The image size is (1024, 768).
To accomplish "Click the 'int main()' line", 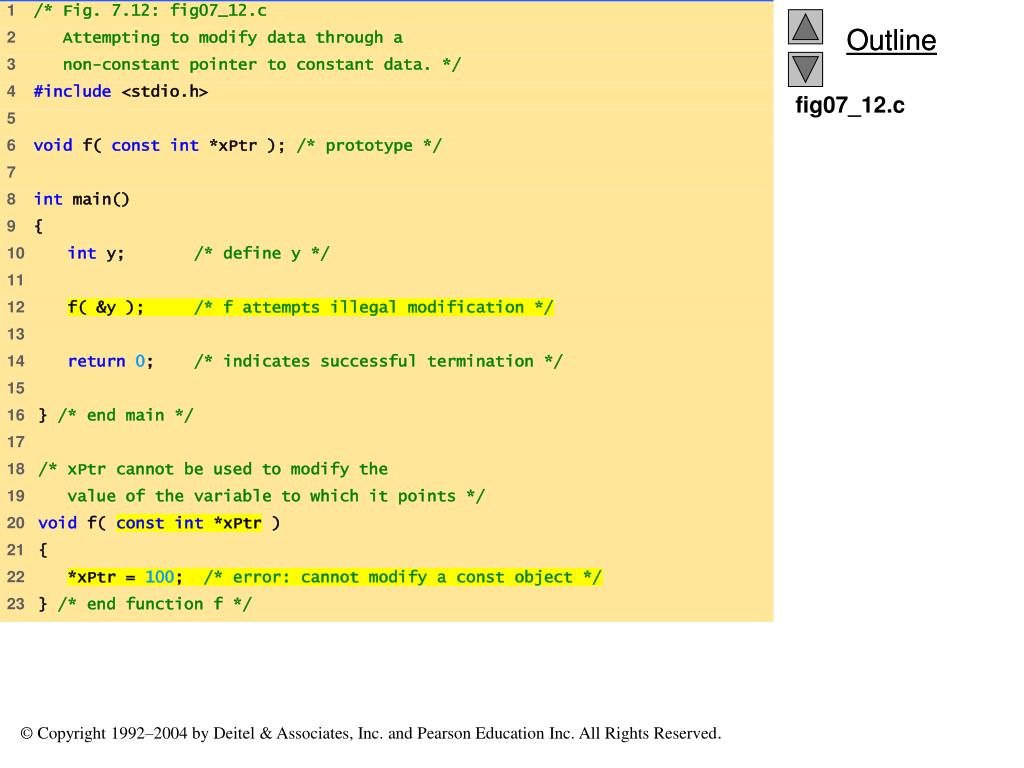I will pyautogui.click(x=82, y=199).
